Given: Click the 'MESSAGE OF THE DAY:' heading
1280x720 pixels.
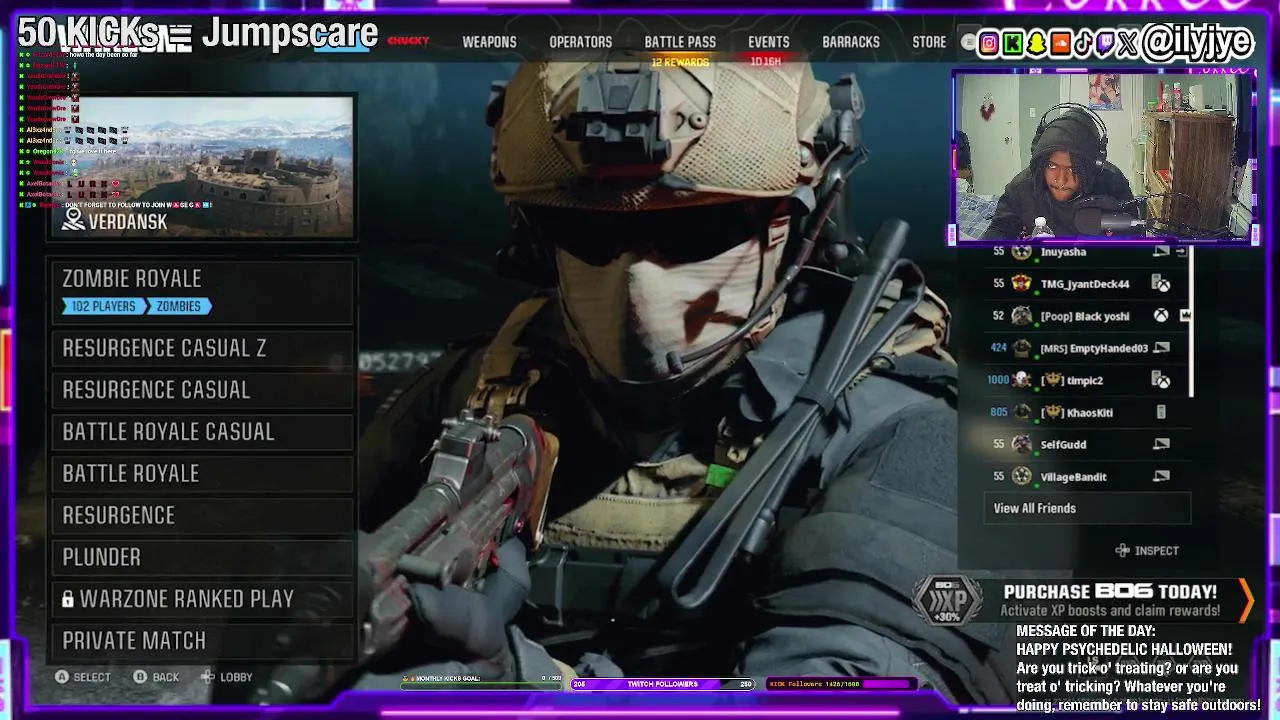Looking at the screenshot, I should click(x=1086, y=631).
